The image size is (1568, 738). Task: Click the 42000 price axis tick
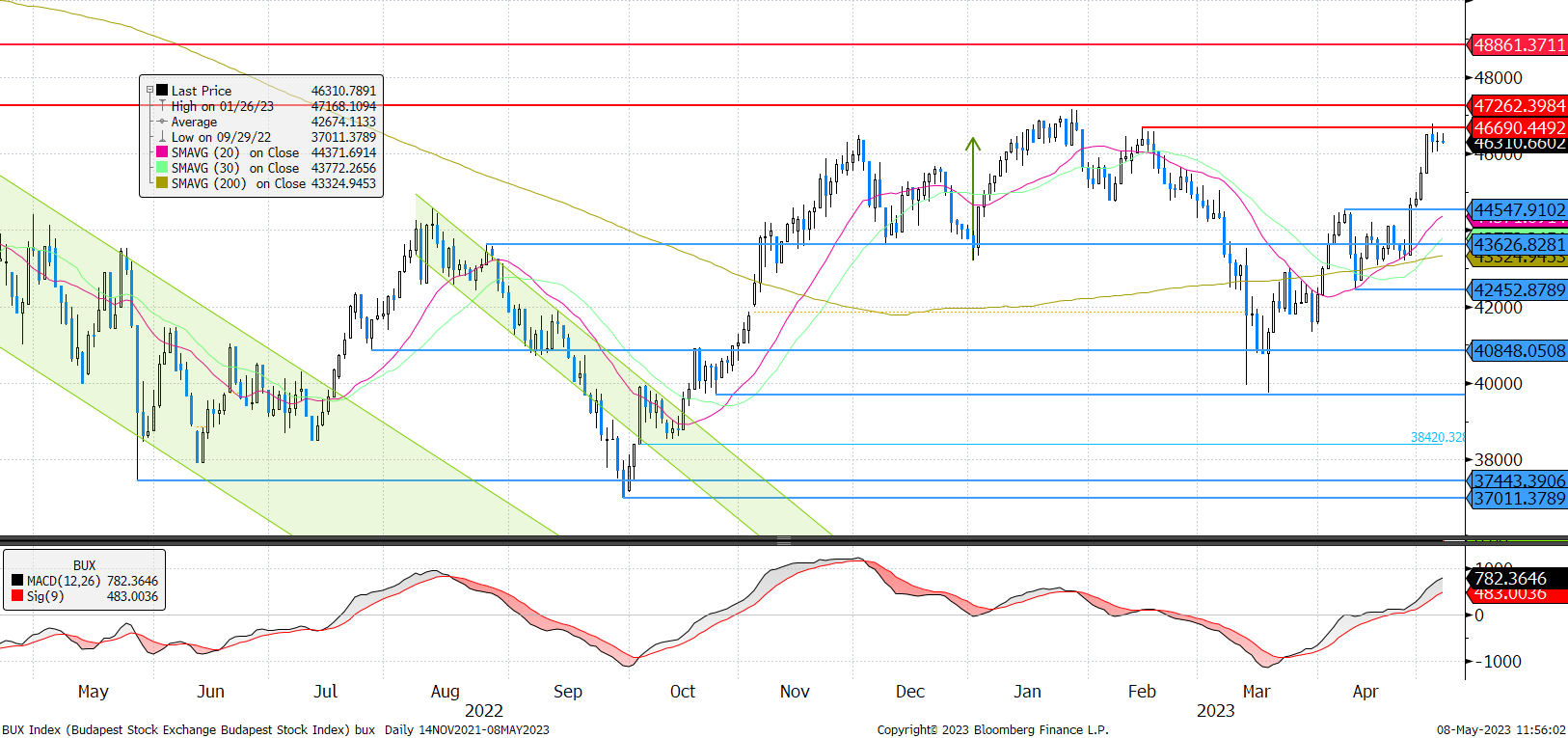click(x=1499, y=307)
